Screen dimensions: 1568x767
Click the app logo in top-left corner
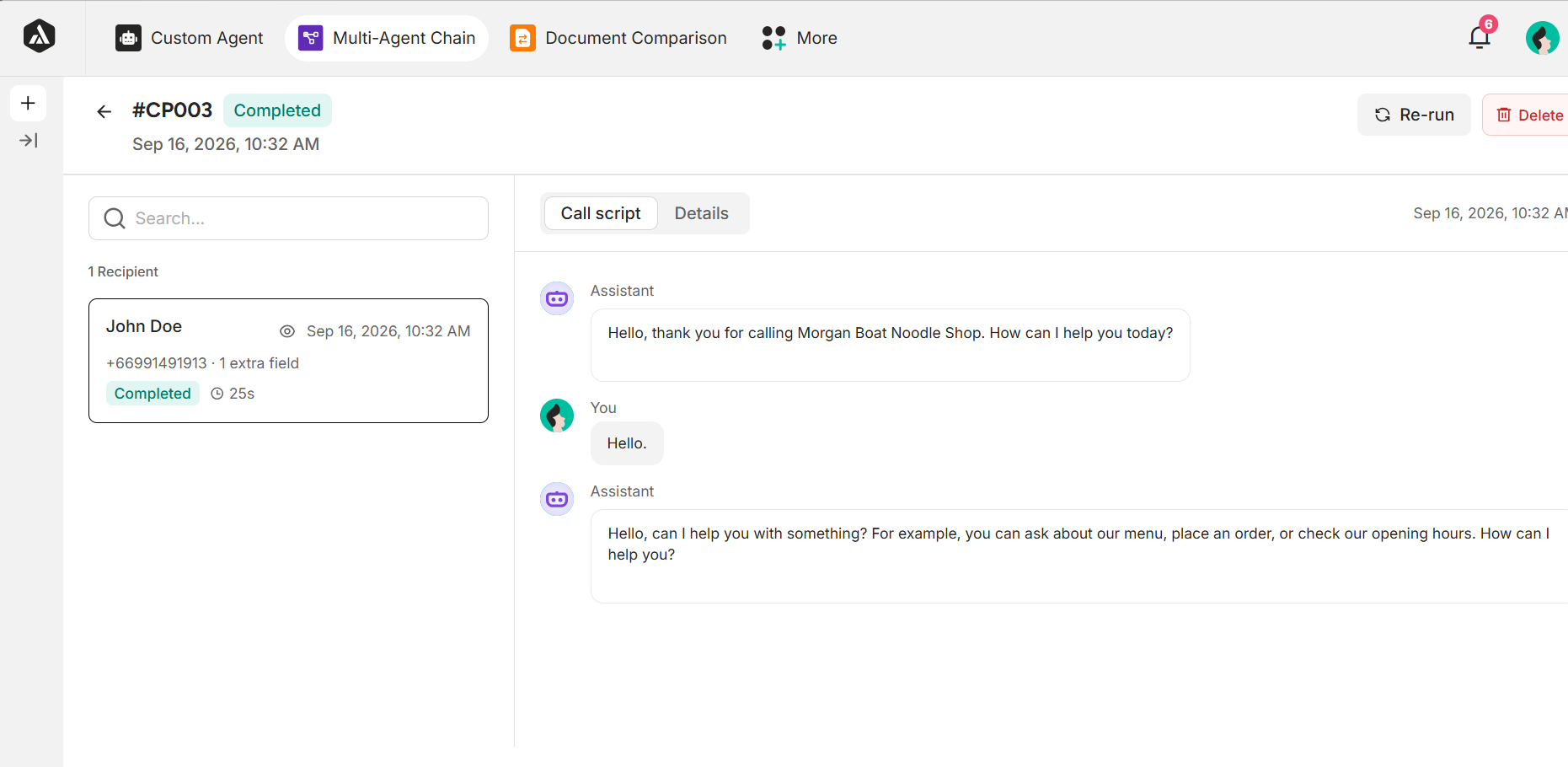click(x=40, y=36)
